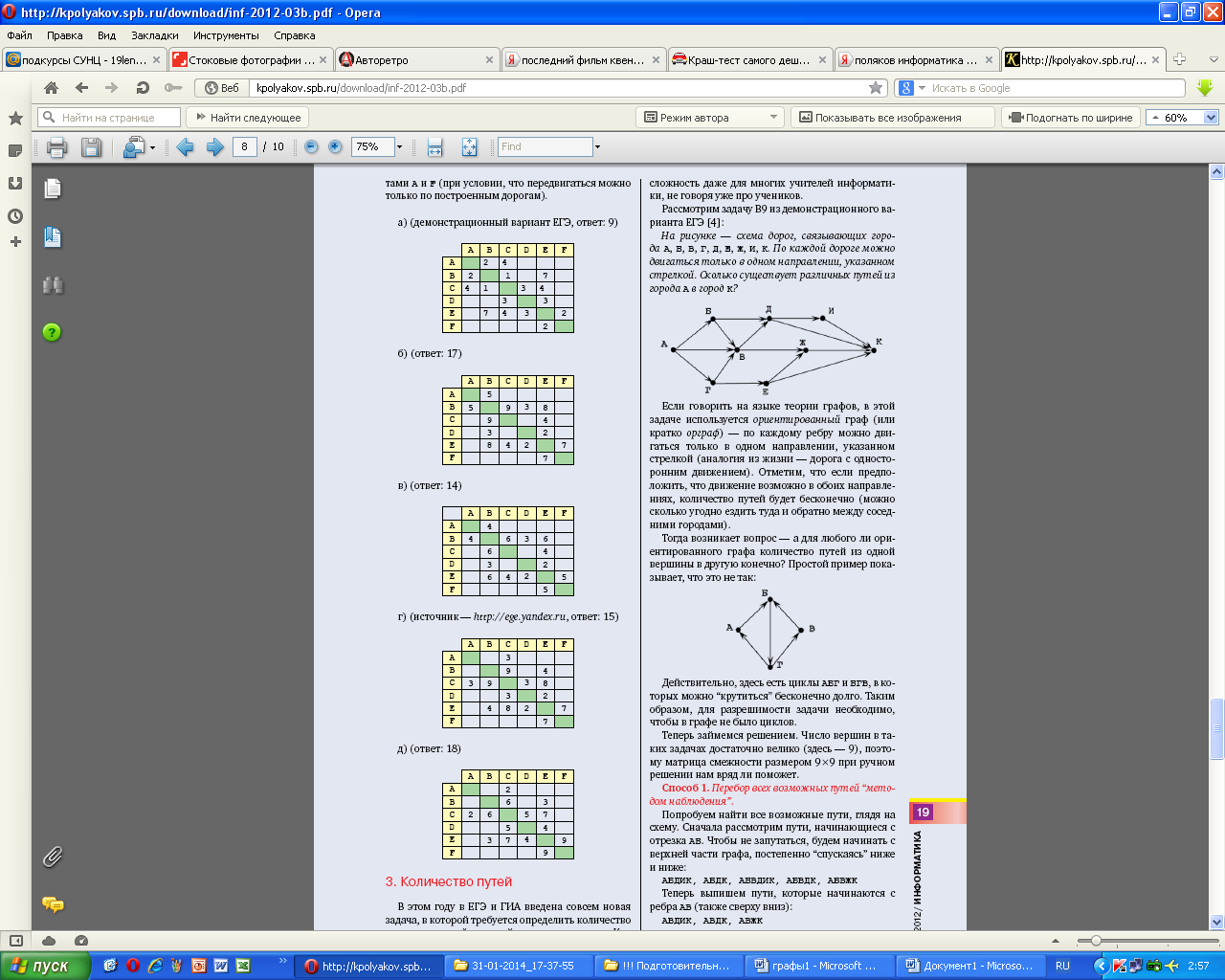This screenshot has height=980, width=1225.
Task: Open the PDF pages thumbnails panel
Action: tap(53, 189)
